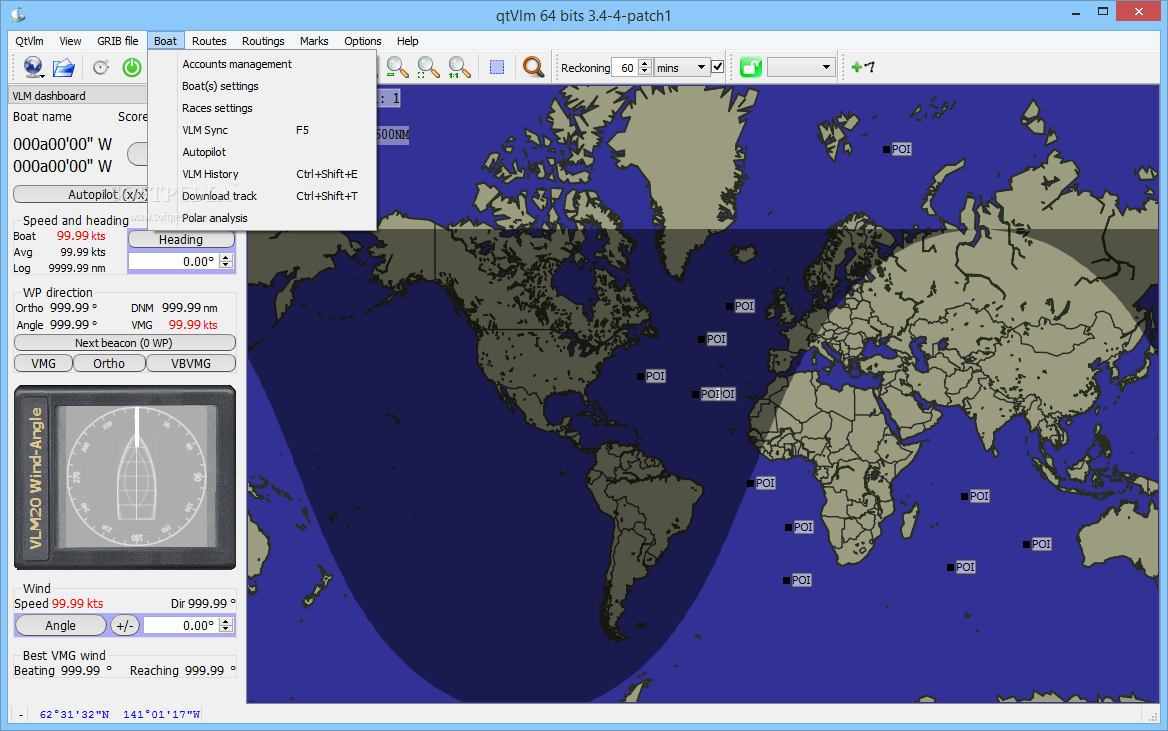Select Accounts management from Boat menu
Image resolution: width=1168 pixels, height=731 pixels.
(262, 64)
